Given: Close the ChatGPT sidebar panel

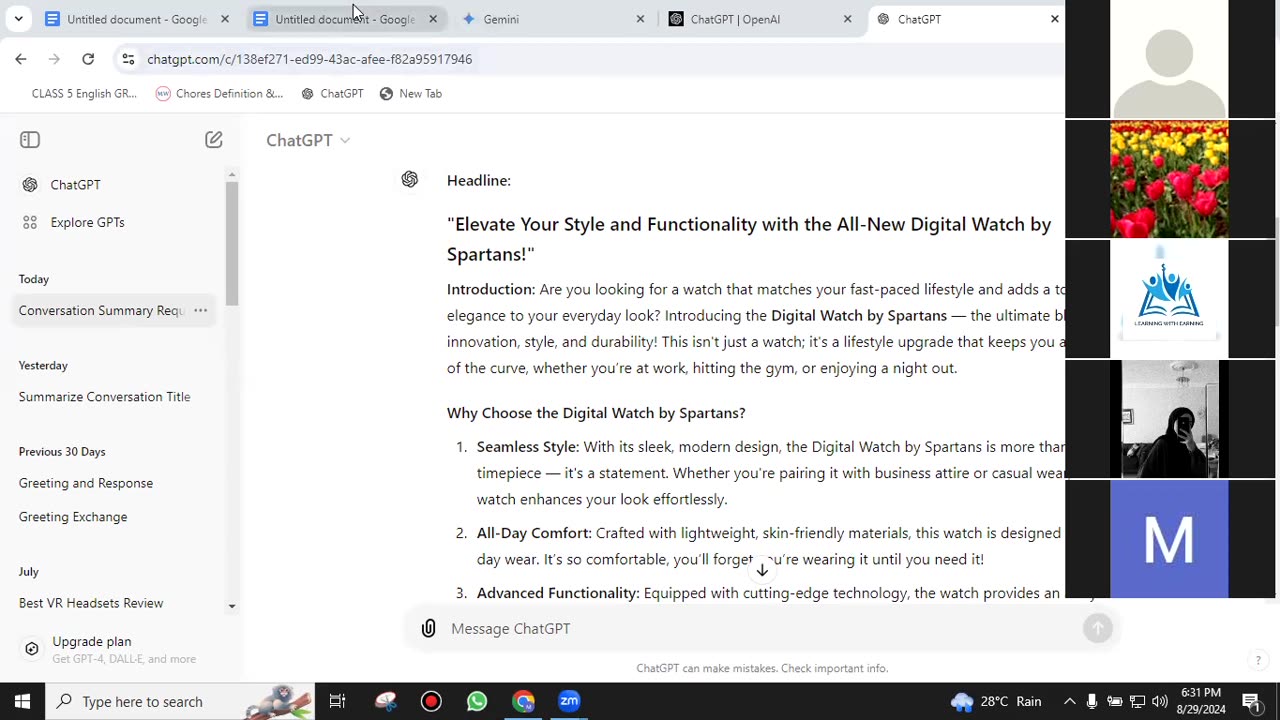Looking at the screenshot, I should coord(30,140).
